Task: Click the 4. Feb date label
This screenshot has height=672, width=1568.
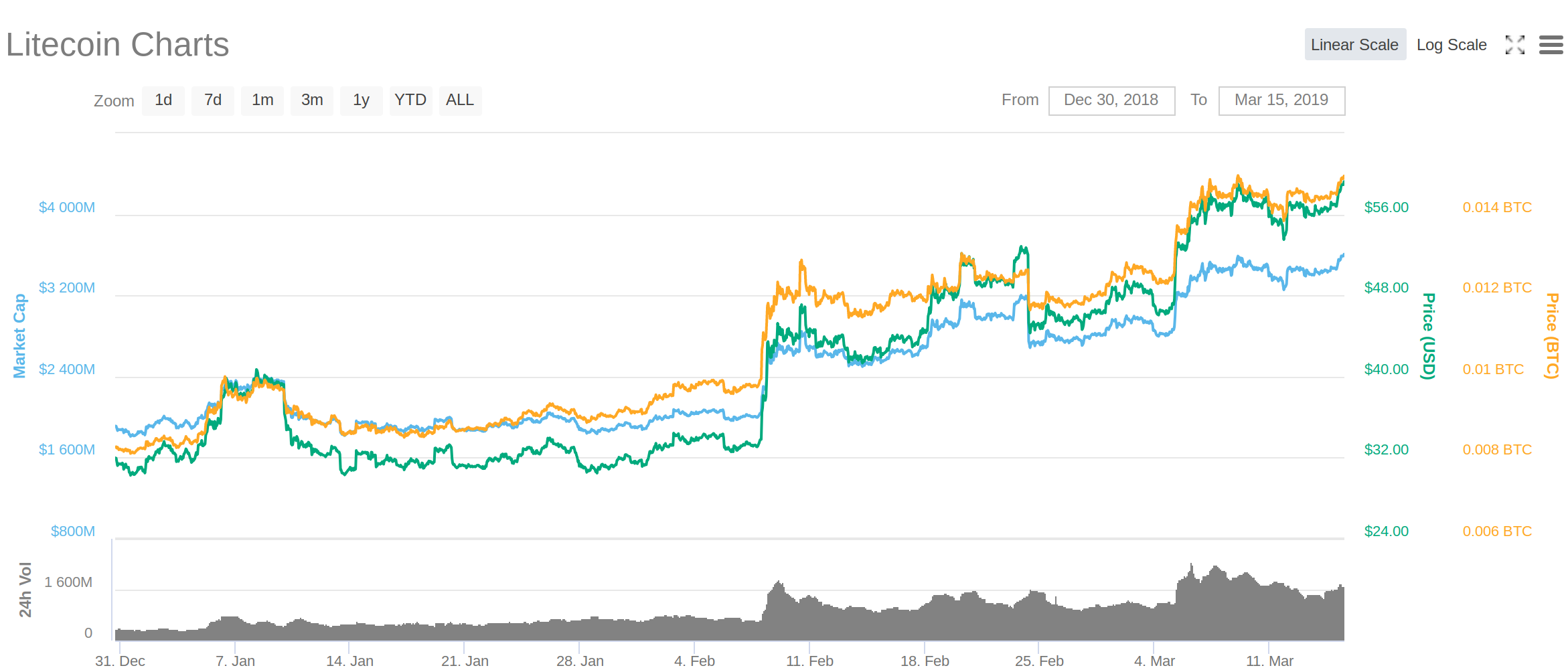Action: tap(694, 661)
